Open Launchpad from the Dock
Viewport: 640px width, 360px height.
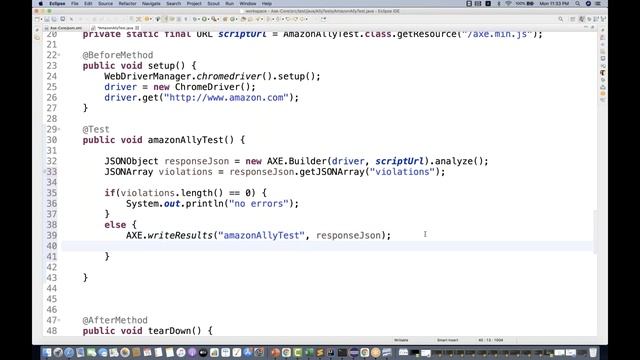click(58, 352)
